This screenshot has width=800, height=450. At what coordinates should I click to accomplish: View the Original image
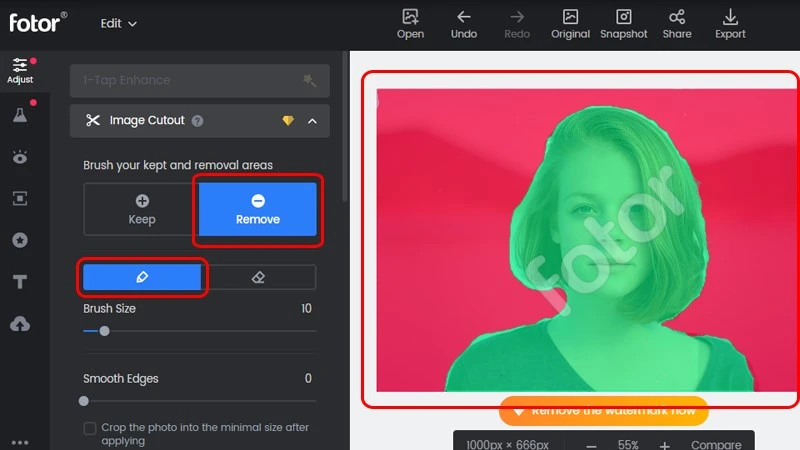coord(570,23)
